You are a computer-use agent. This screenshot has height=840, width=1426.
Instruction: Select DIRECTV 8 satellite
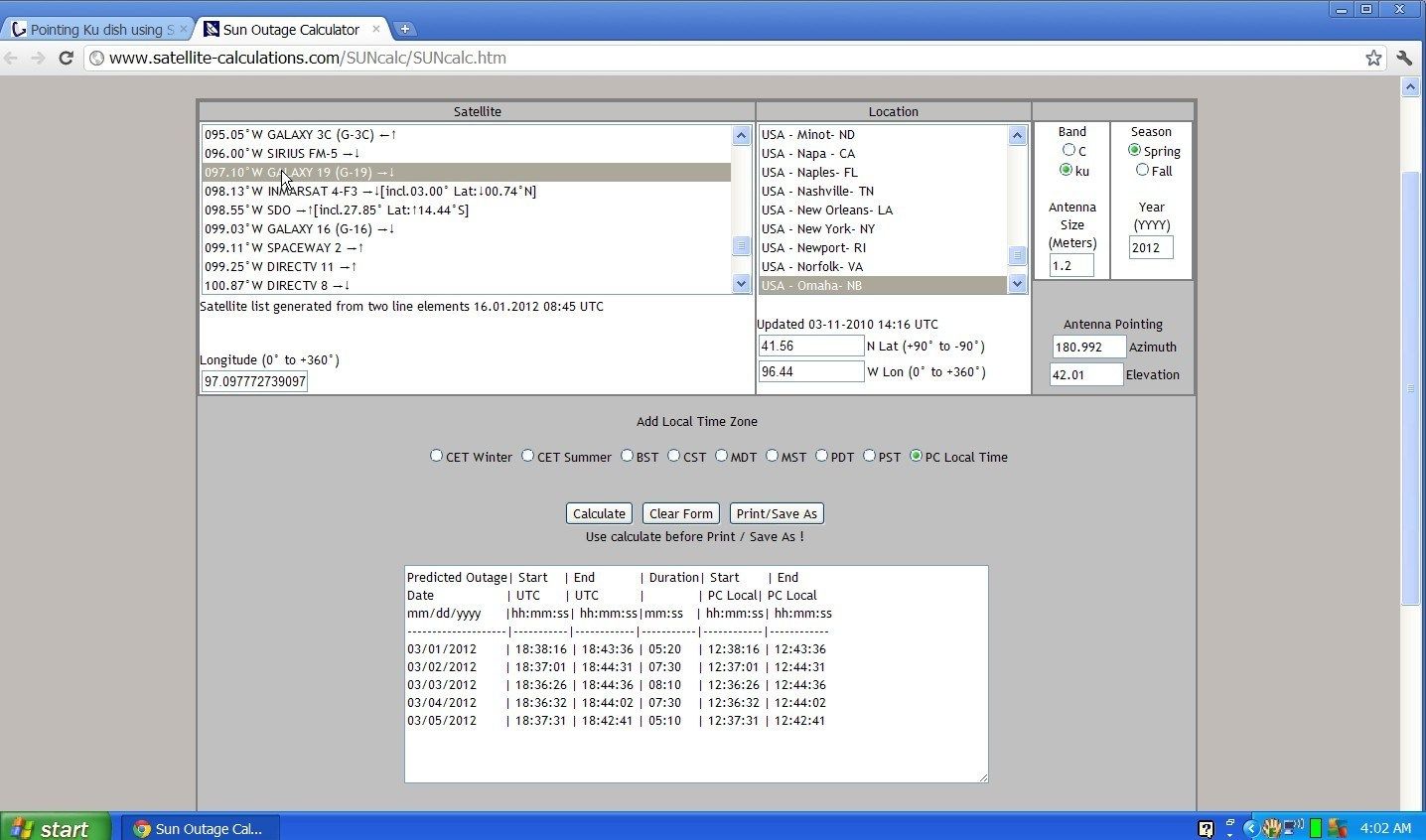click(x=466, y=285)
